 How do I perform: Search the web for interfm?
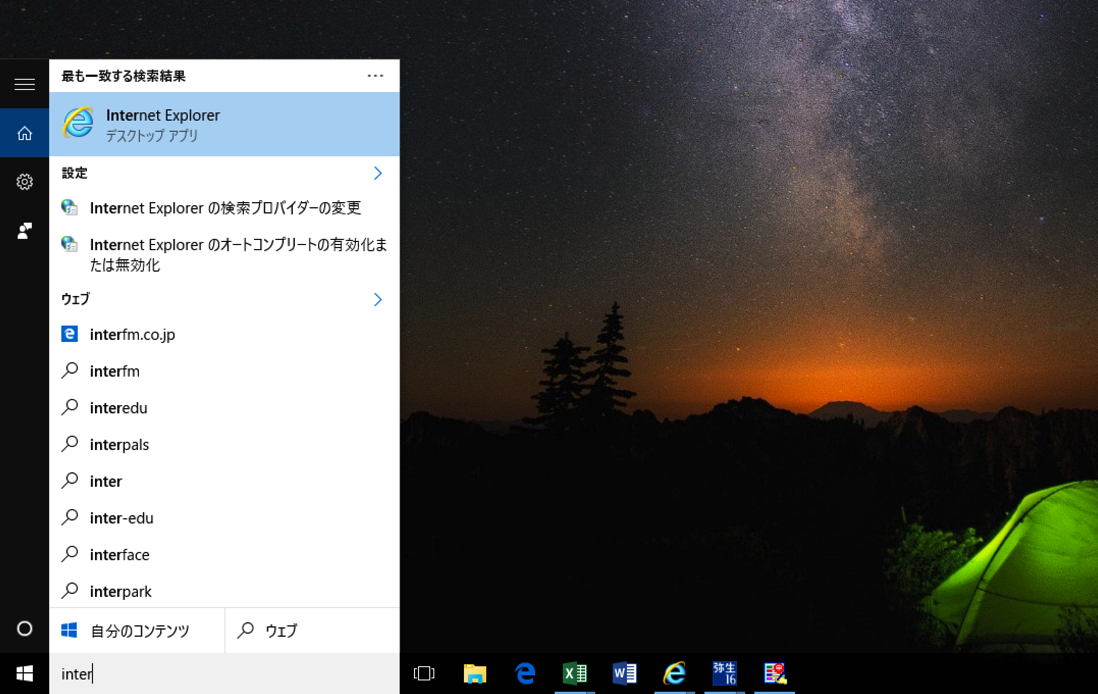click(x=224, y=371)
